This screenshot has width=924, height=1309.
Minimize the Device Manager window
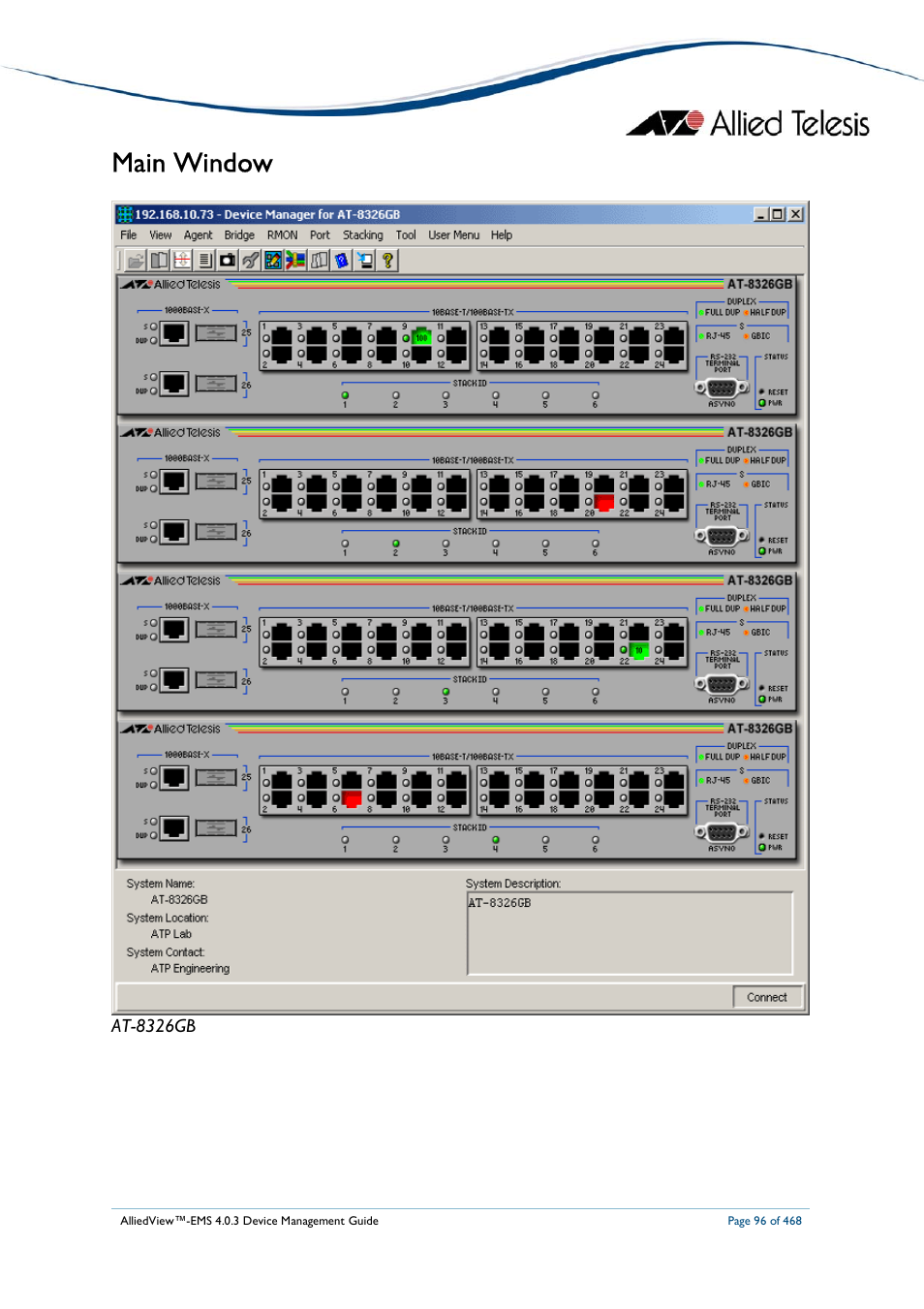(x=761, y=214)
